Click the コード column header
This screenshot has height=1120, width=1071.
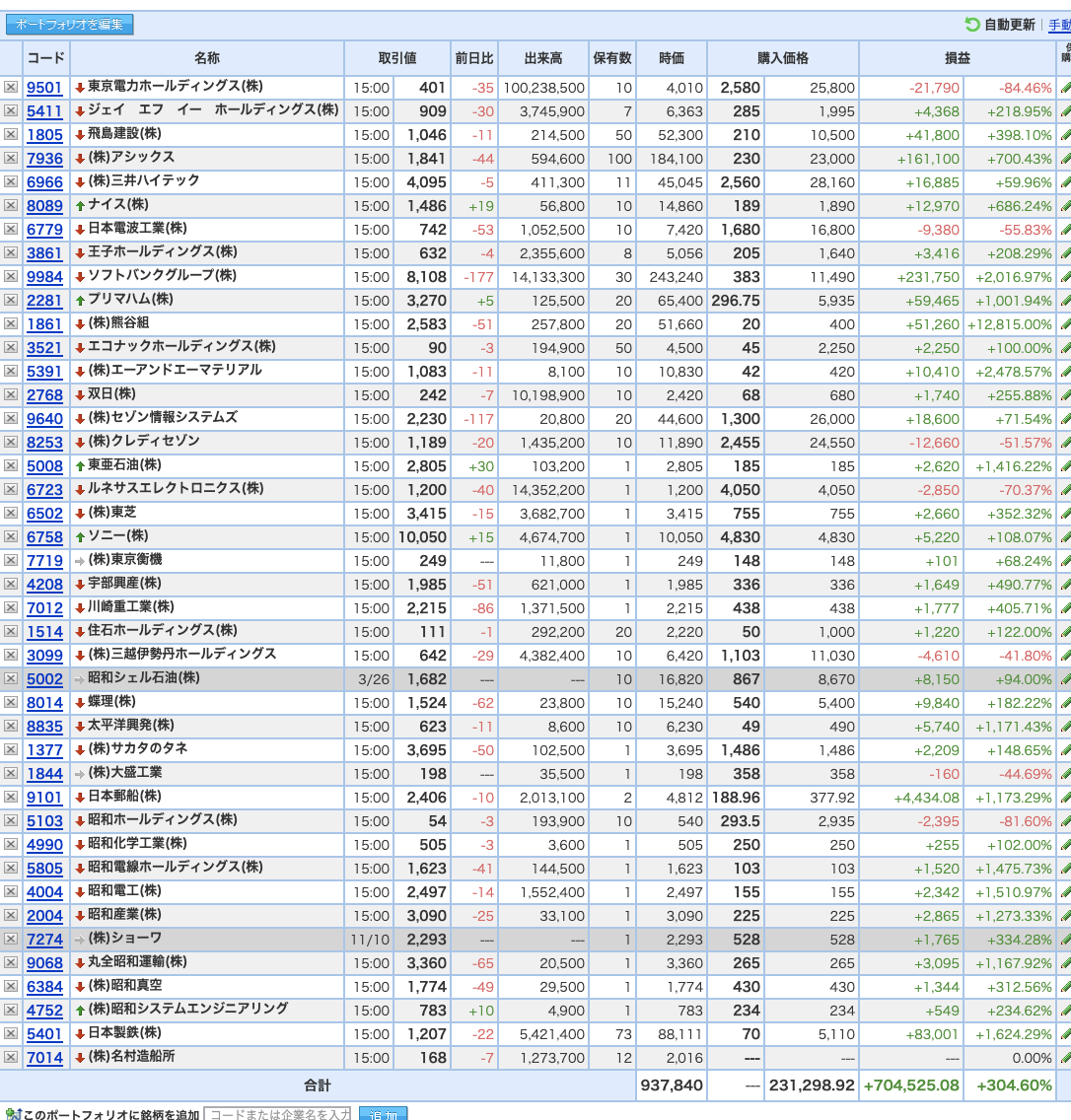point(45,58)
